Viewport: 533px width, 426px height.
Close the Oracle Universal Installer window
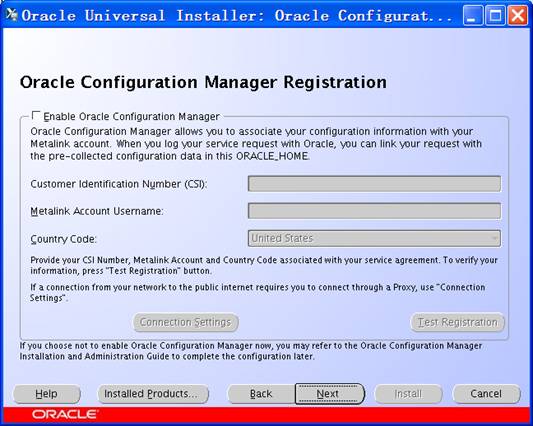(x=518, y=15)
